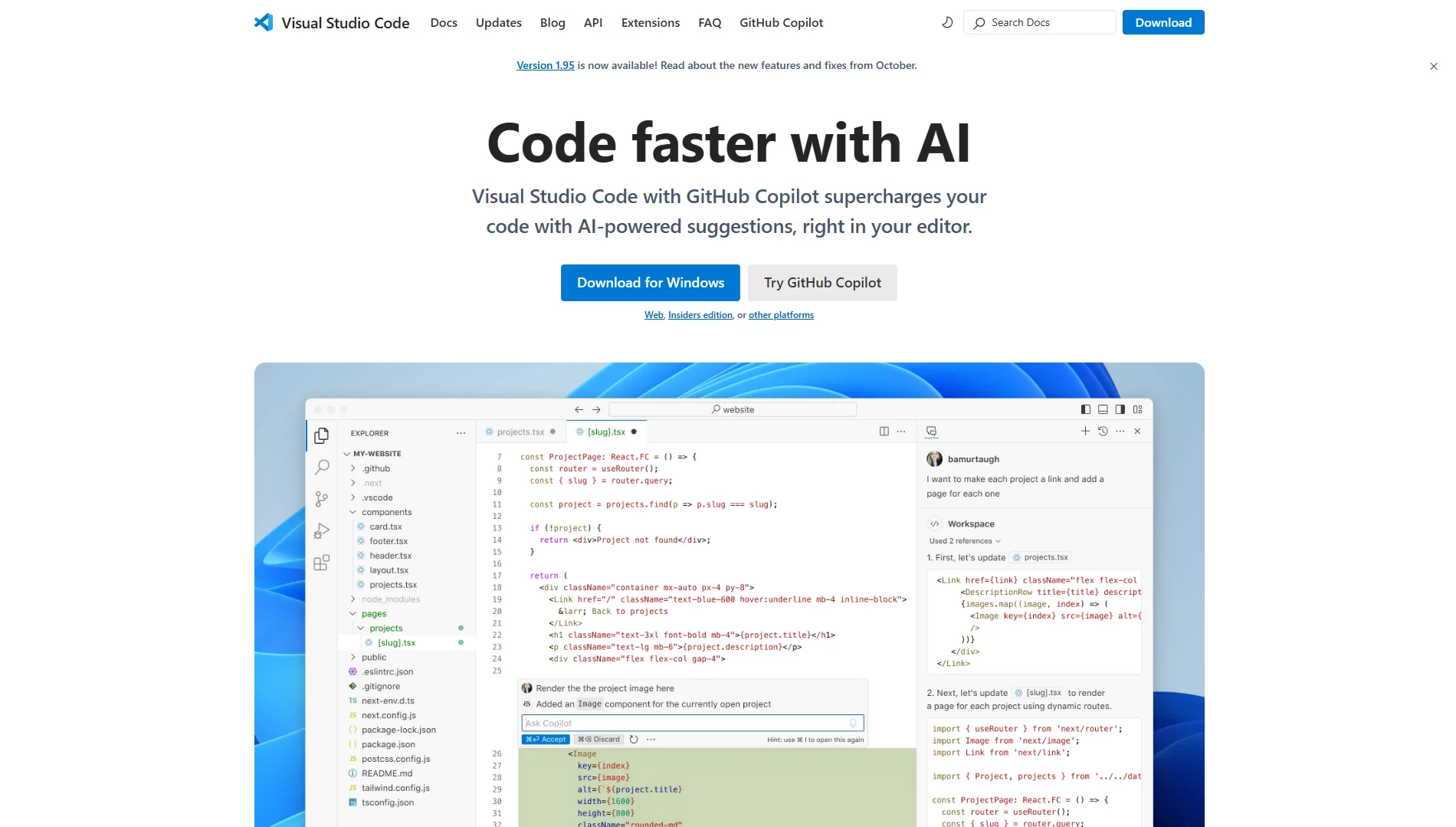Click the Accept button in inline chat
The image size is (1456, 827).
[x=546, y=740]
